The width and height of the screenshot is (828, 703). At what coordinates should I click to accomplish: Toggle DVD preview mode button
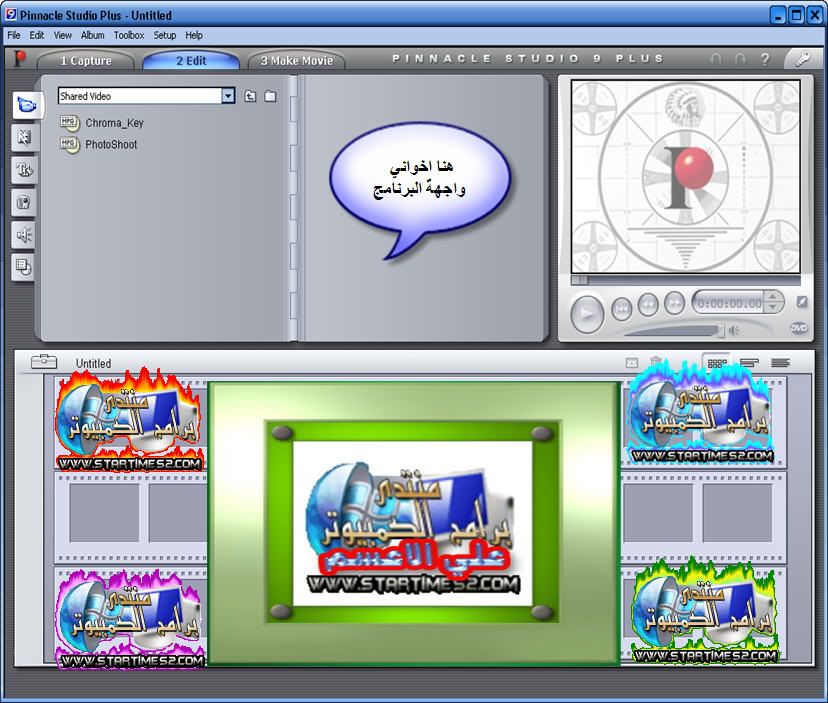click(798, 328)
